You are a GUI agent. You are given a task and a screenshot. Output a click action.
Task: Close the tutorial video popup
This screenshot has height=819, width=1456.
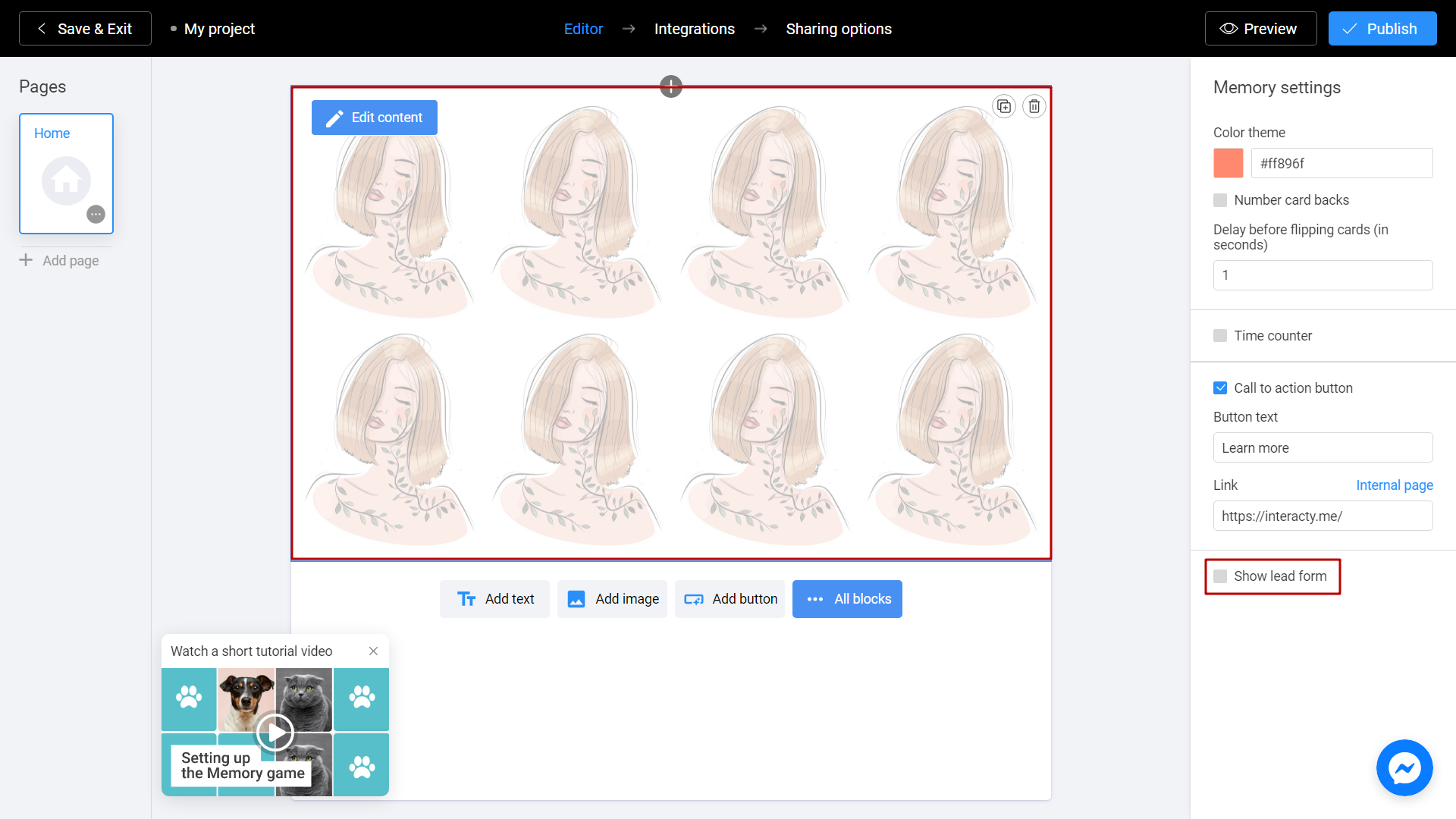tap(373, 651)
